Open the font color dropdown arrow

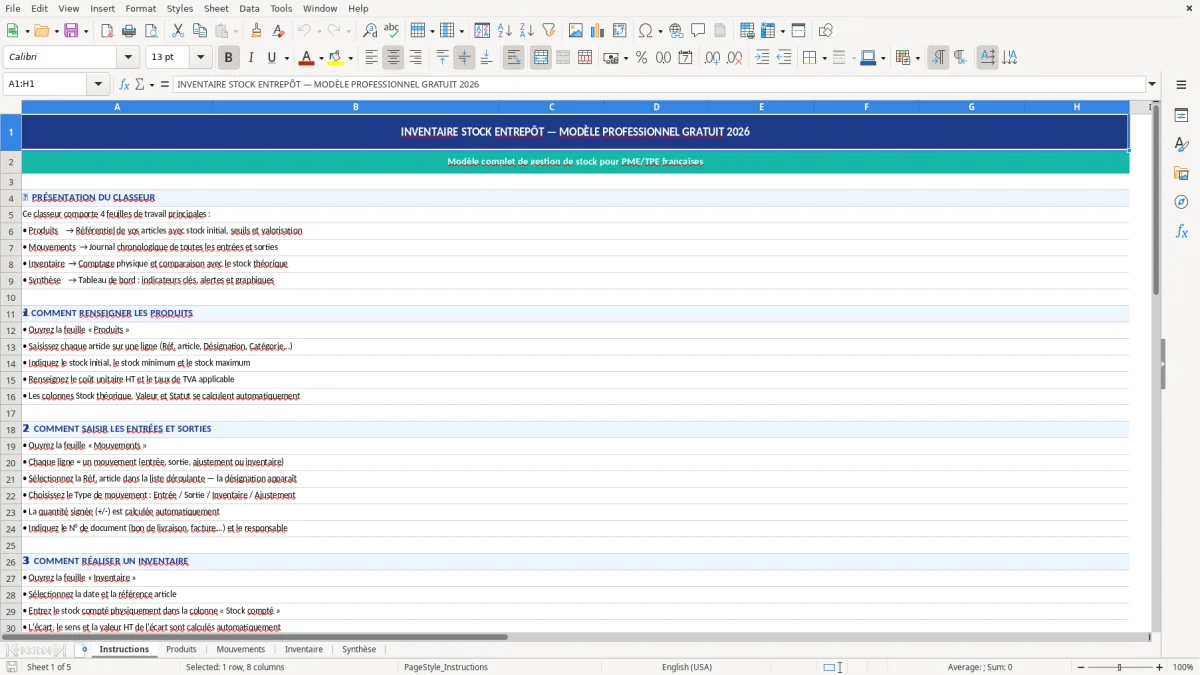coord(321,58)
